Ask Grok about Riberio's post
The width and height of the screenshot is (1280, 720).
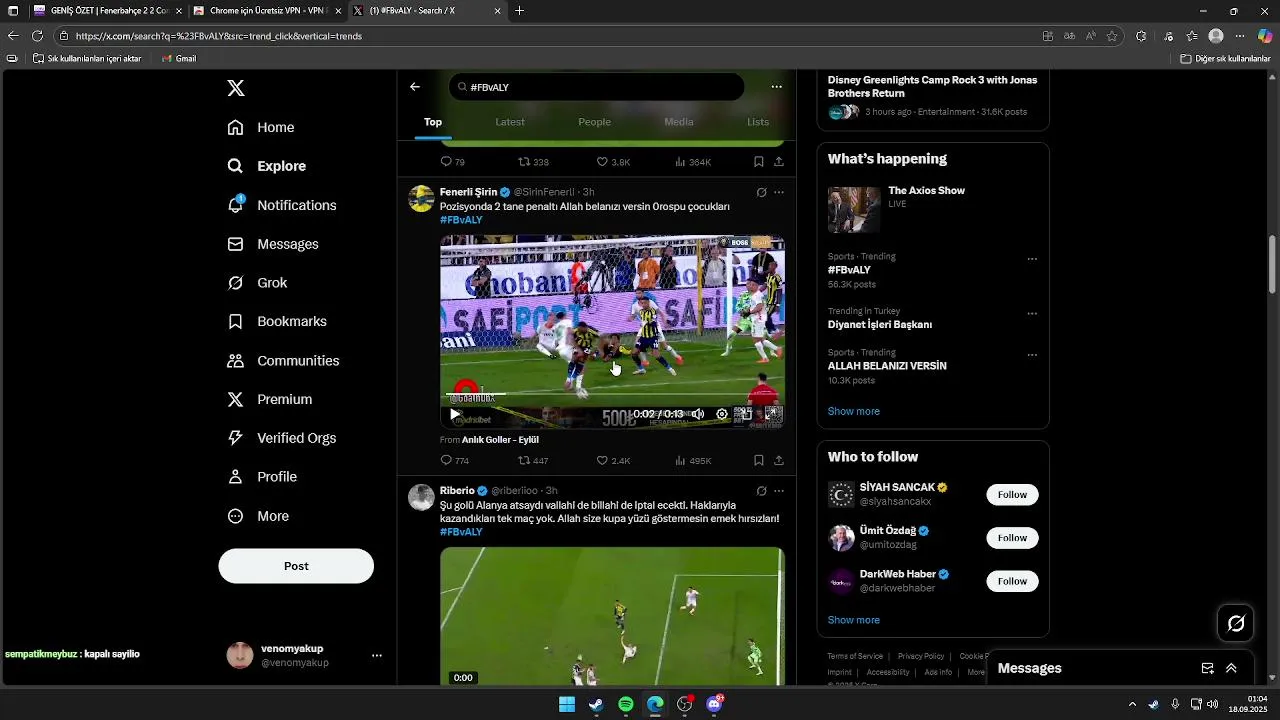point(761,491)
